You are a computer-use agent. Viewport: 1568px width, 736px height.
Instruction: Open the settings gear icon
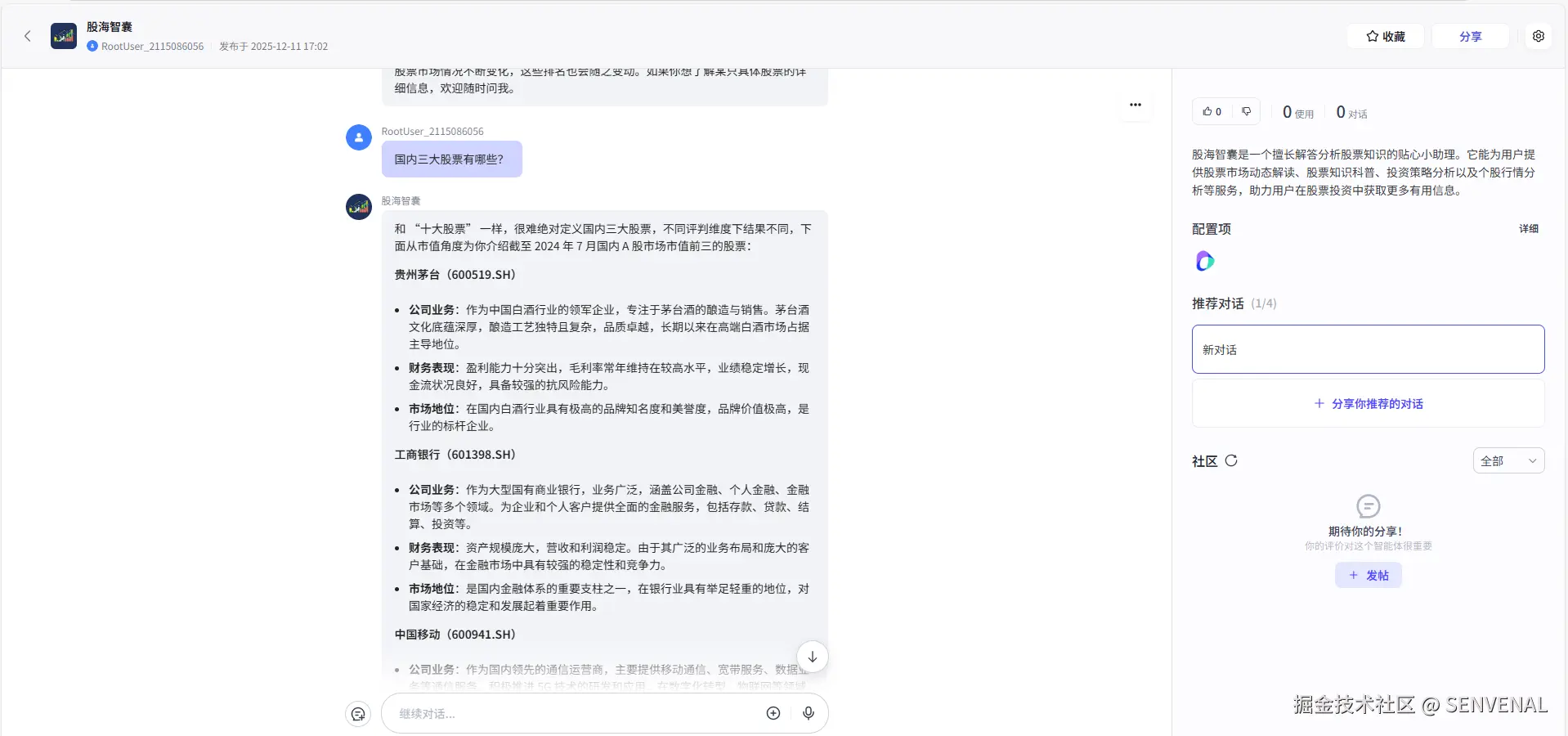point(1539,36)
